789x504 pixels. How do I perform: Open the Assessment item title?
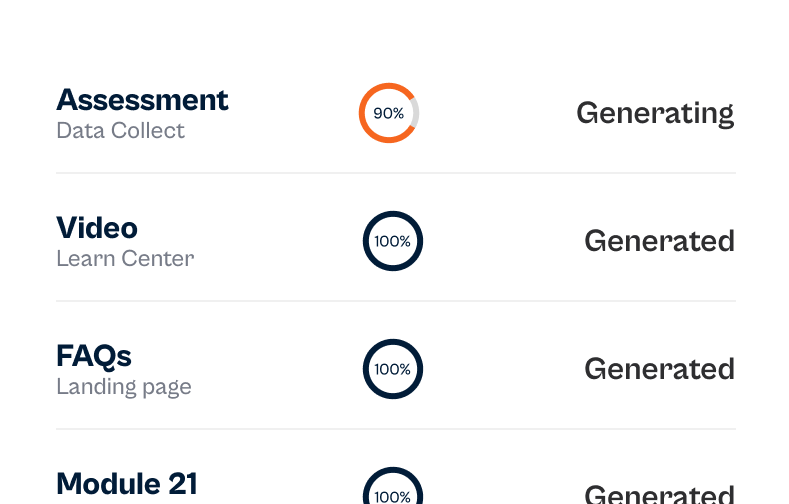tap(142, 100)
